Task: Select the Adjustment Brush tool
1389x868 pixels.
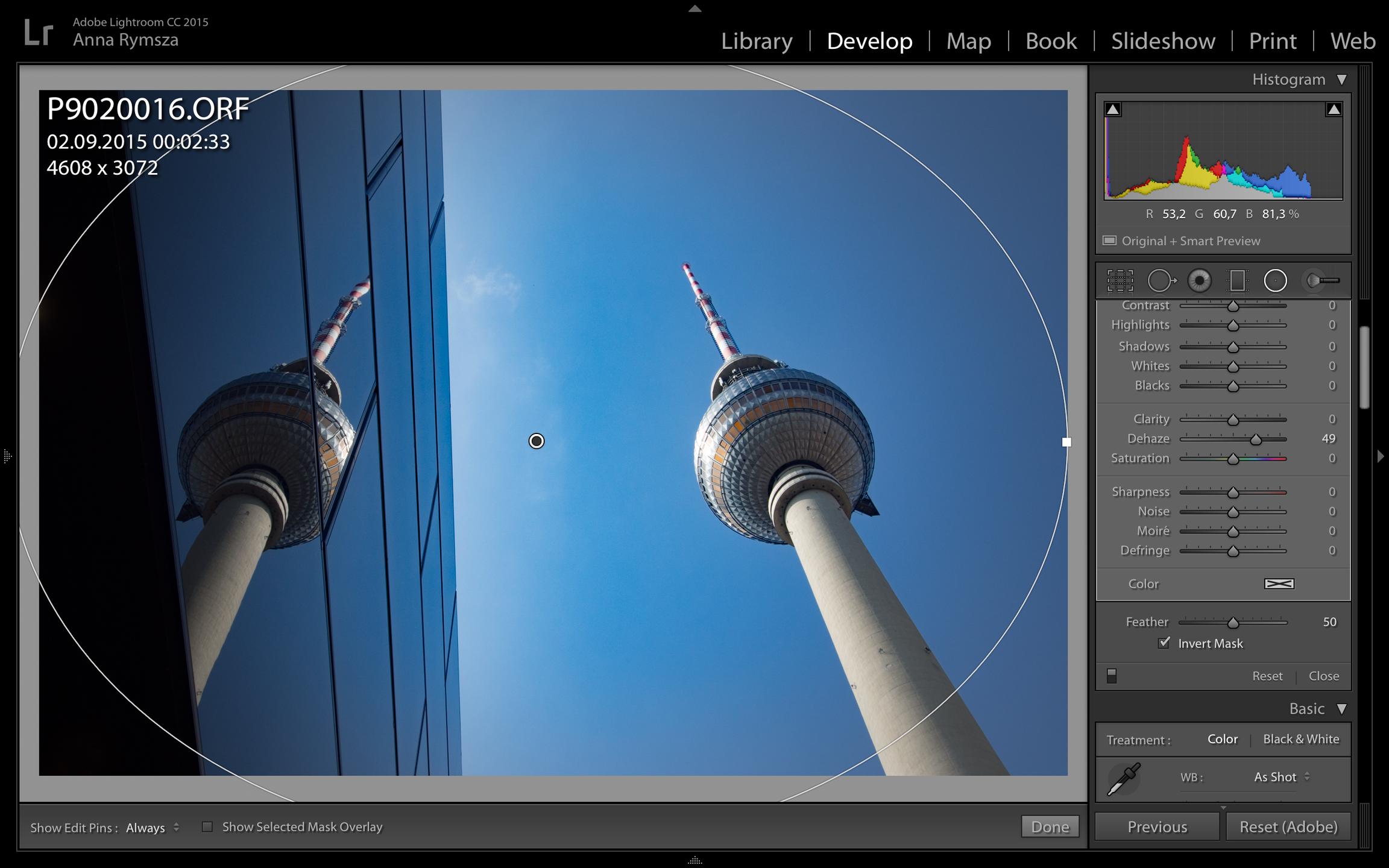Action: pos(1321,280)
